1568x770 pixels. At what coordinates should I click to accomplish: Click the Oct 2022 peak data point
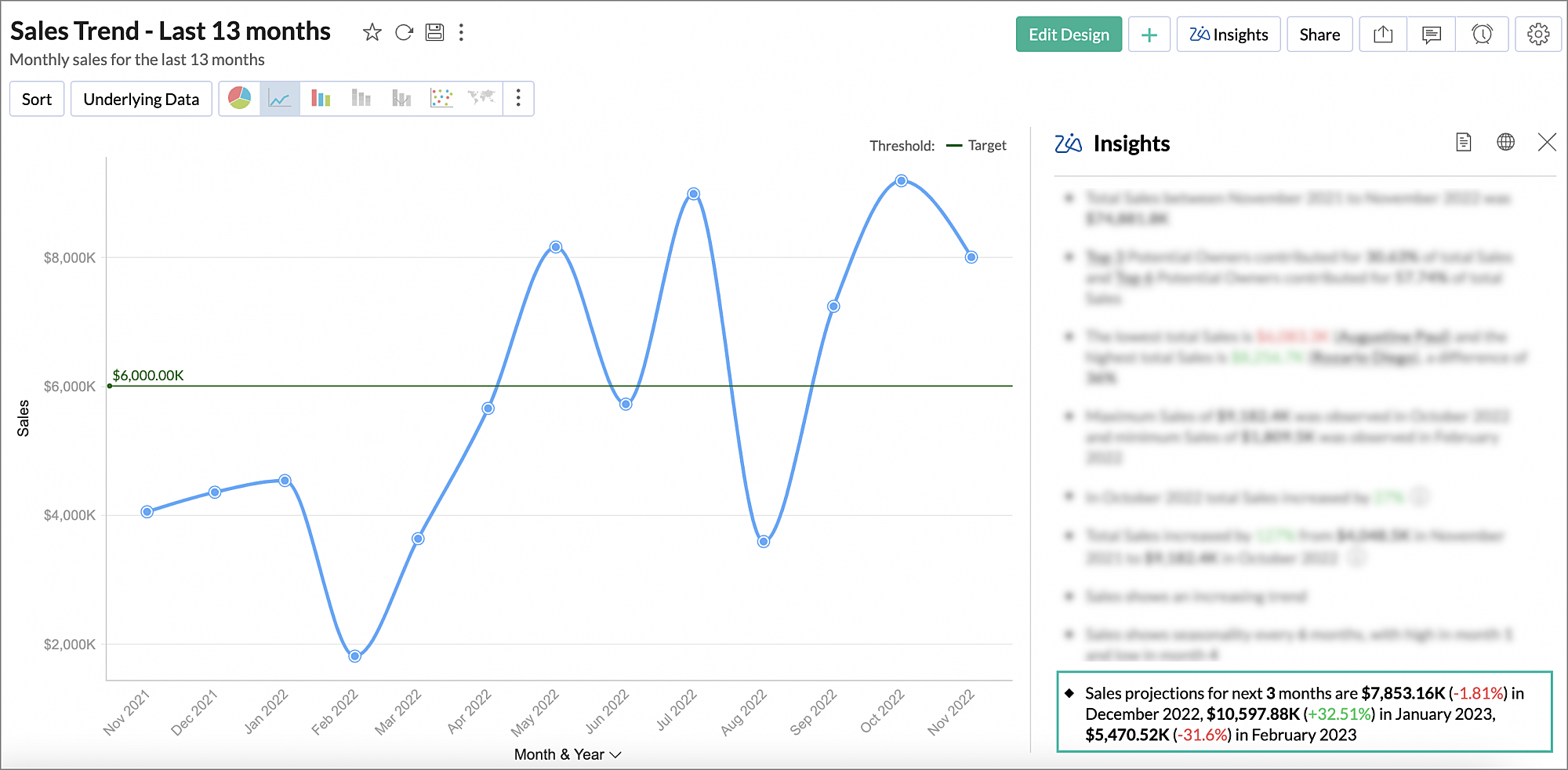pos(902,181)
